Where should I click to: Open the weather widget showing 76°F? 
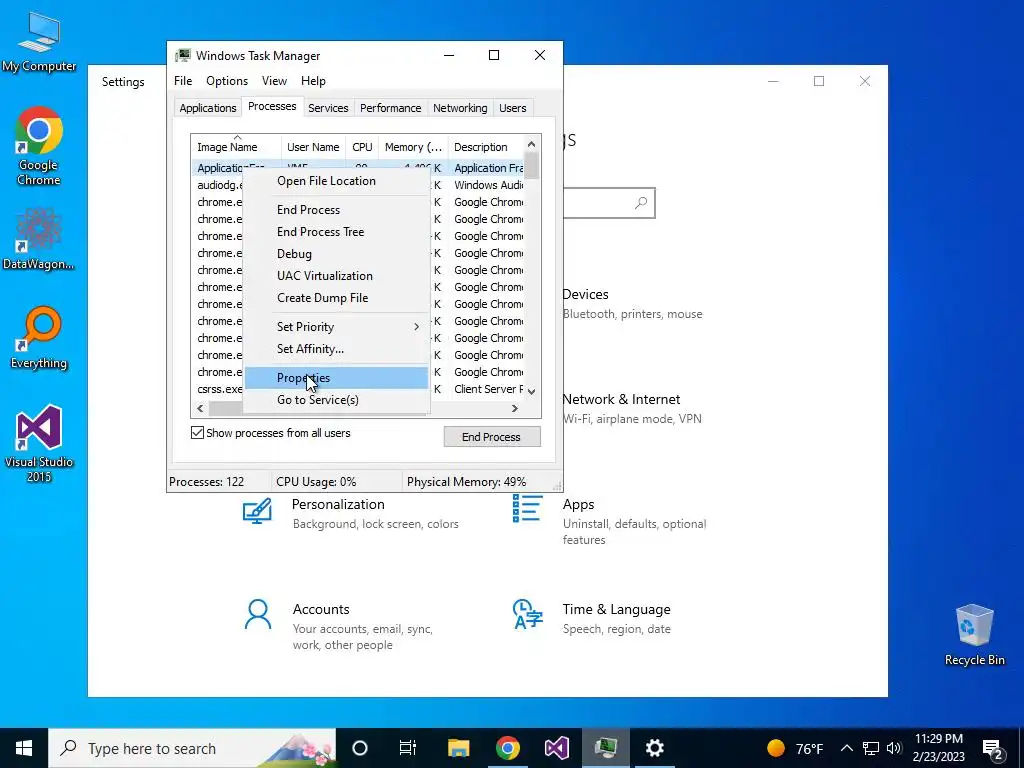[795, 748]
